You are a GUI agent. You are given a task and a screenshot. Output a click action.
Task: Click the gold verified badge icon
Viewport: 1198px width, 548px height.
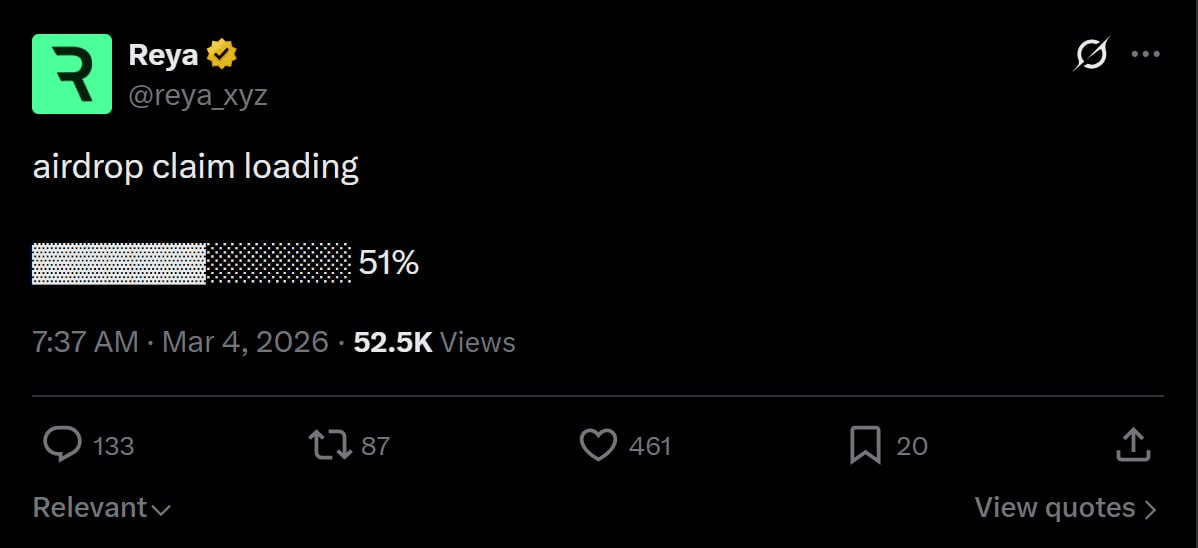click(x=222, y=56)
